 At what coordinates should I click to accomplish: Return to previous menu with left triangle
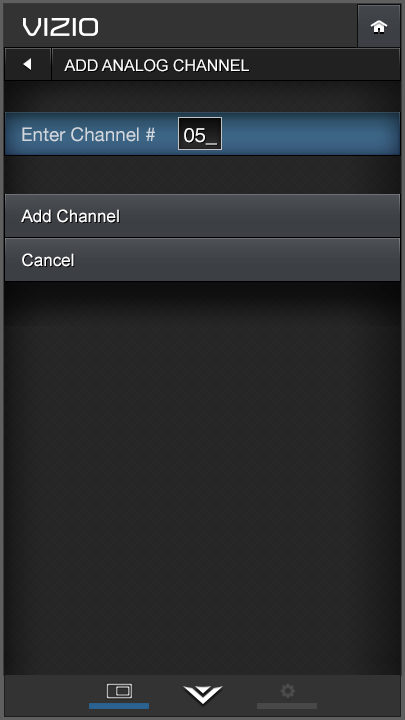point(28,64)
